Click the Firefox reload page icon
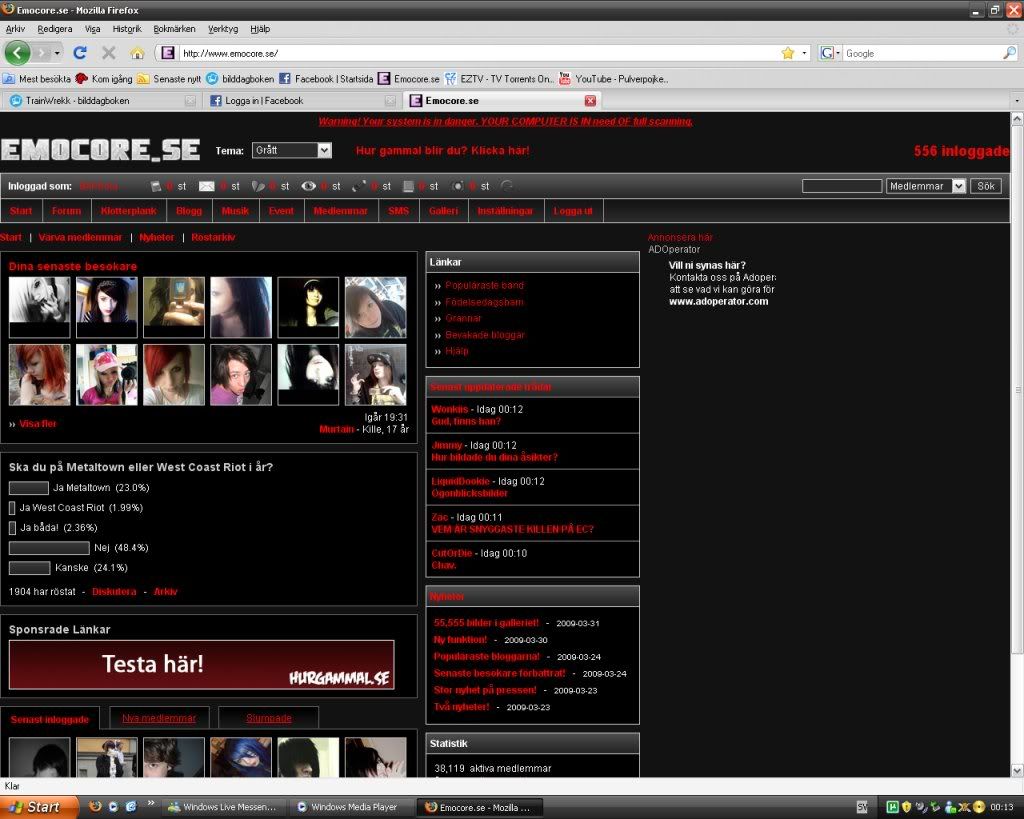 [x=80, y=53]
